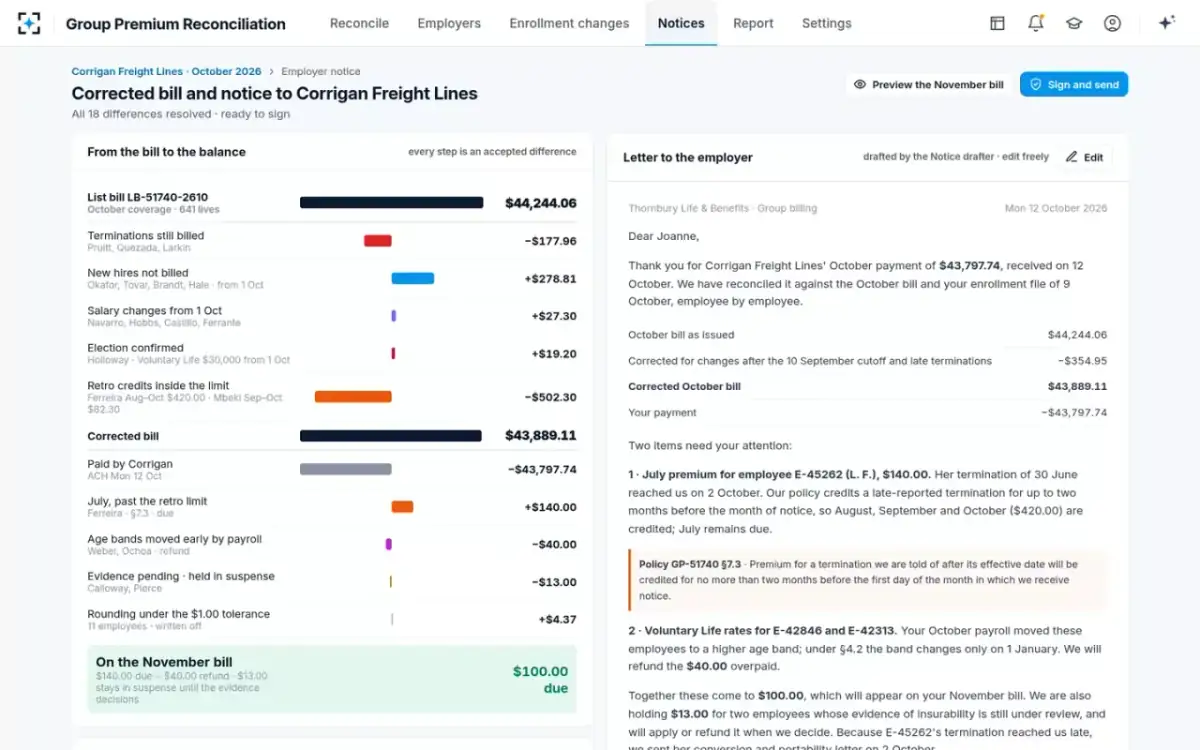Viewport: 1200px width, 750px height.
Task: Select the "Terminations still billed" row label
Action: point(146,236)
